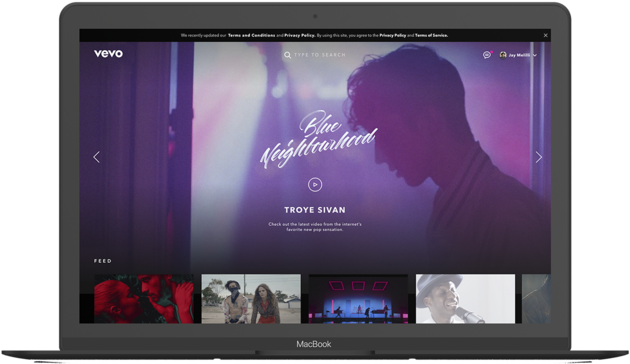Open the notifications chat bubble icon
This screenshot has width=630, height=364.
tap(487, 55)
